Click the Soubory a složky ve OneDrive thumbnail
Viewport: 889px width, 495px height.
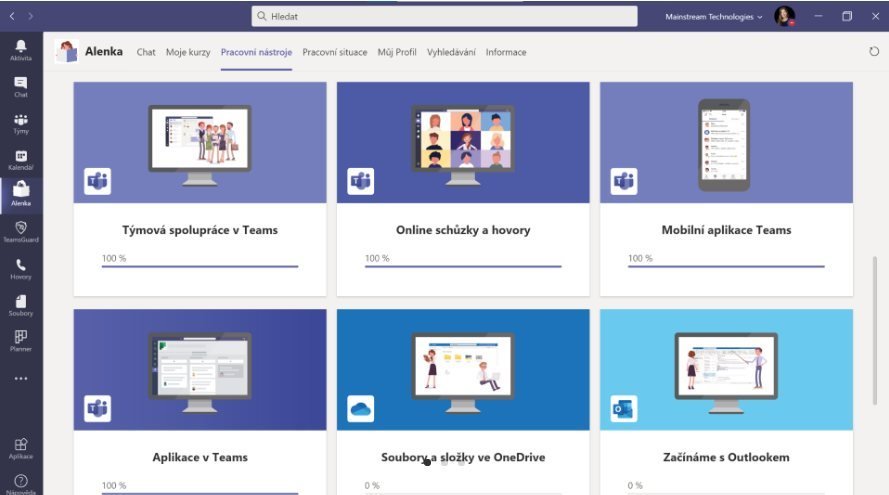(x=463, y=370)
